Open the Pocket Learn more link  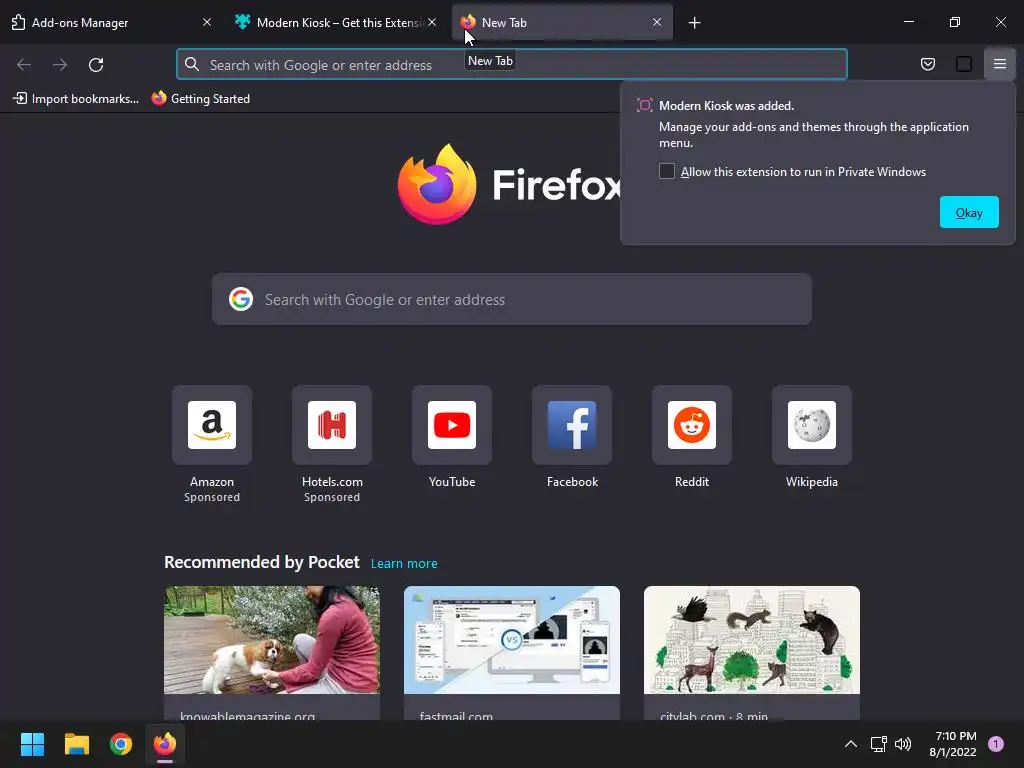[x=404, y=564]
